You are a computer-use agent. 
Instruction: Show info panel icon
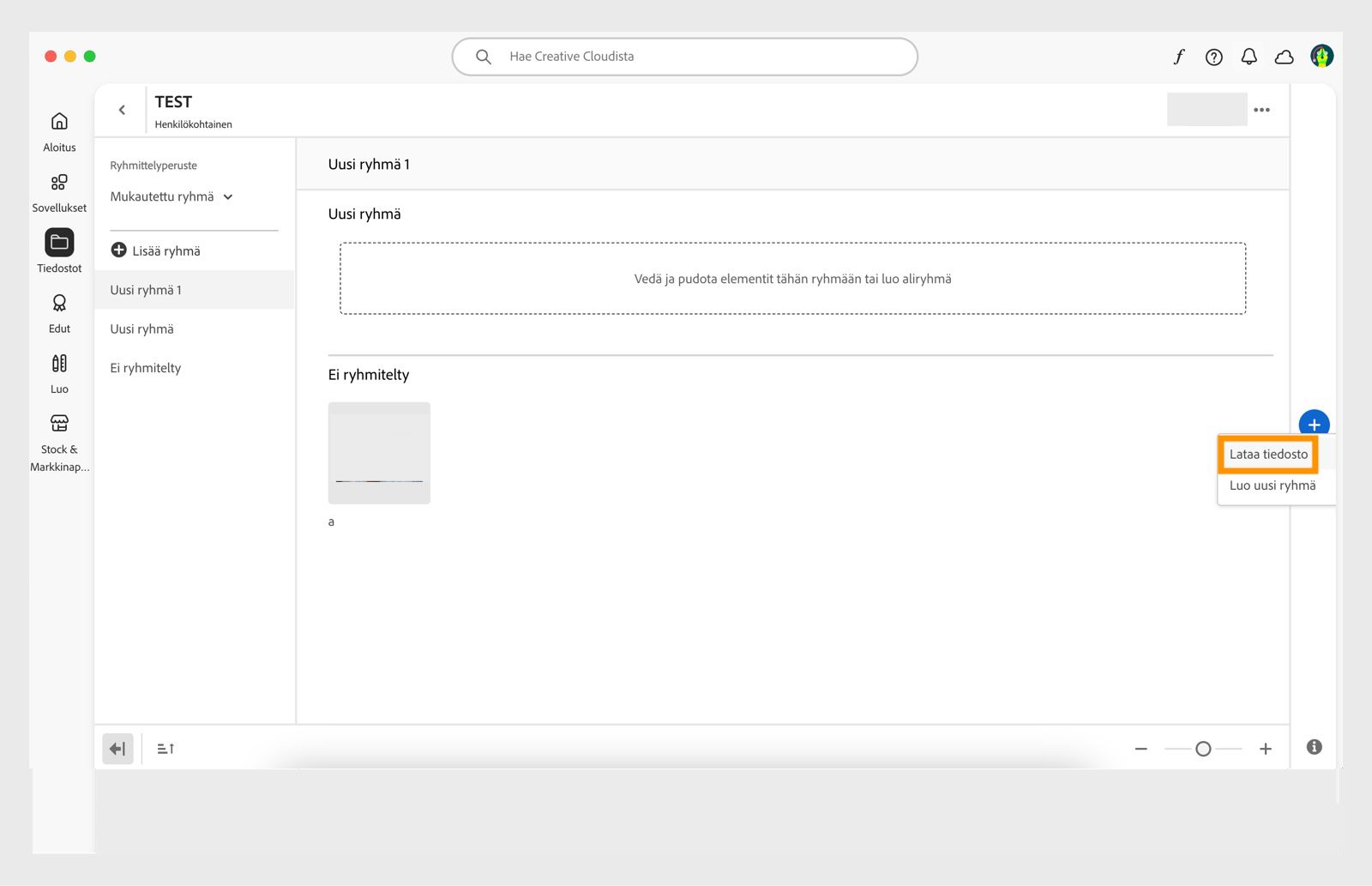(1314, 747)
